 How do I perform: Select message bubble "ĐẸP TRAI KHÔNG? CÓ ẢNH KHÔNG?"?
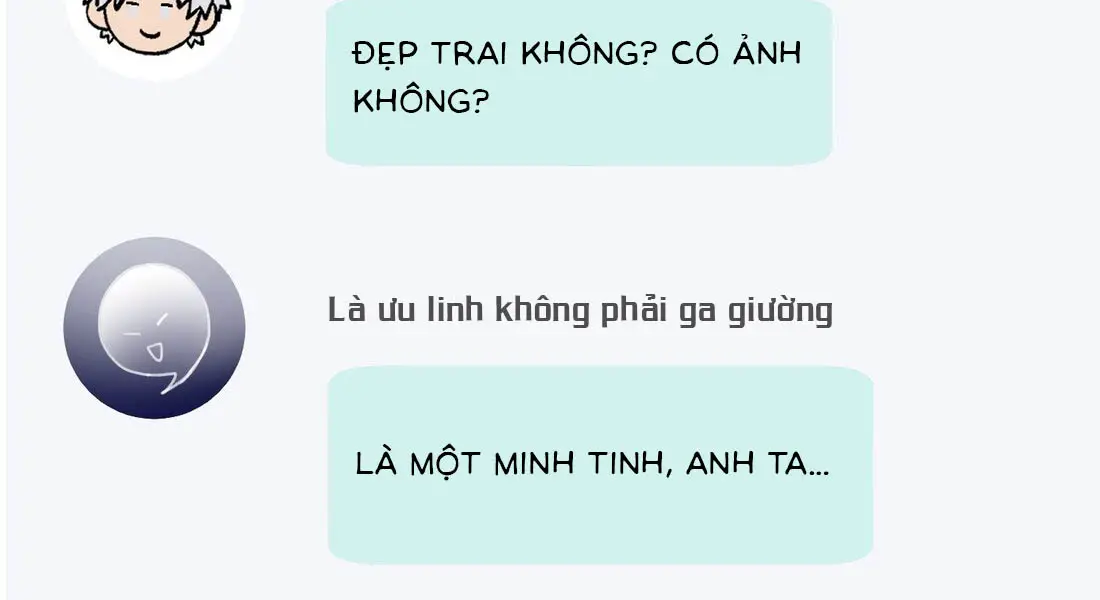click(579, 82)
